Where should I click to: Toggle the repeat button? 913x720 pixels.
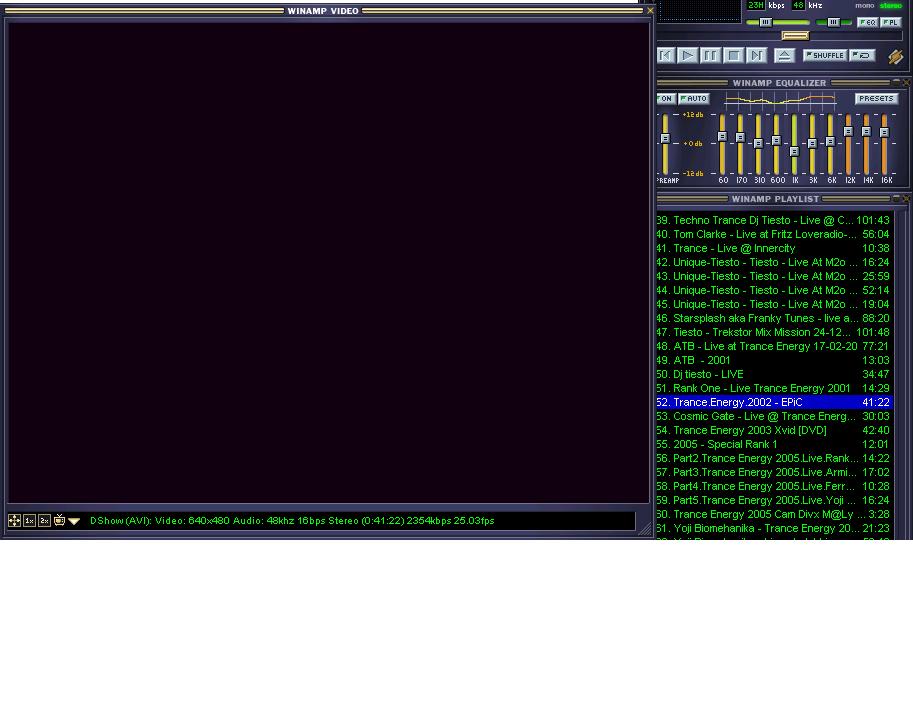[x=862, y=56]
